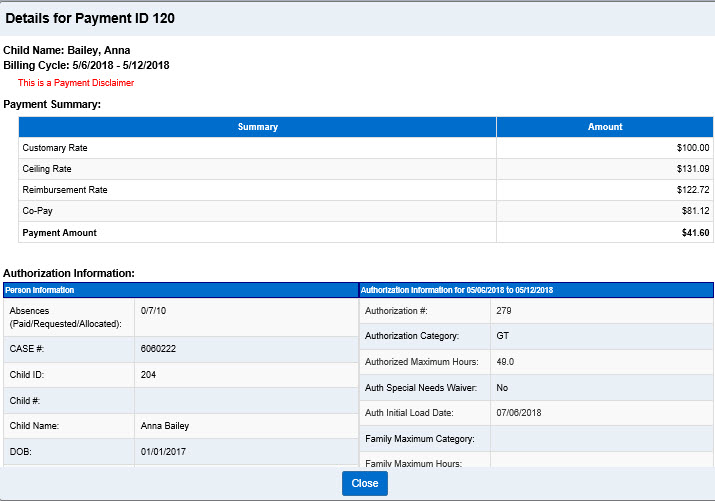
Task: Select the Reimbursement Rate label
Action: click(65, 190)
